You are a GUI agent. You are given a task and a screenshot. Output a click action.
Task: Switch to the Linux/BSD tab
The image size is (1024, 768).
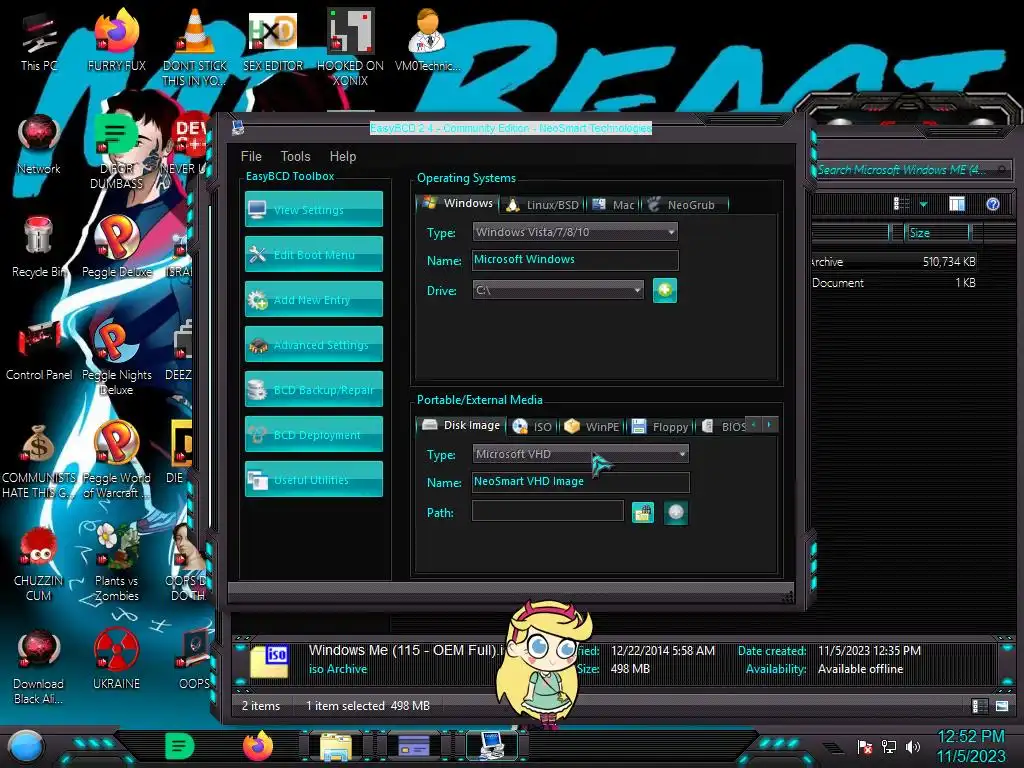tap(543, 205)
